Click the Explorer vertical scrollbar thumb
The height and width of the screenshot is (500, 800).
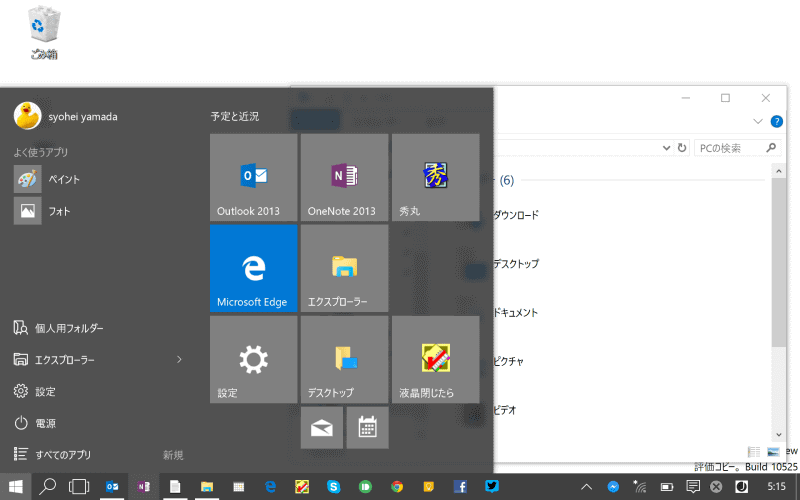coord(779,262)
